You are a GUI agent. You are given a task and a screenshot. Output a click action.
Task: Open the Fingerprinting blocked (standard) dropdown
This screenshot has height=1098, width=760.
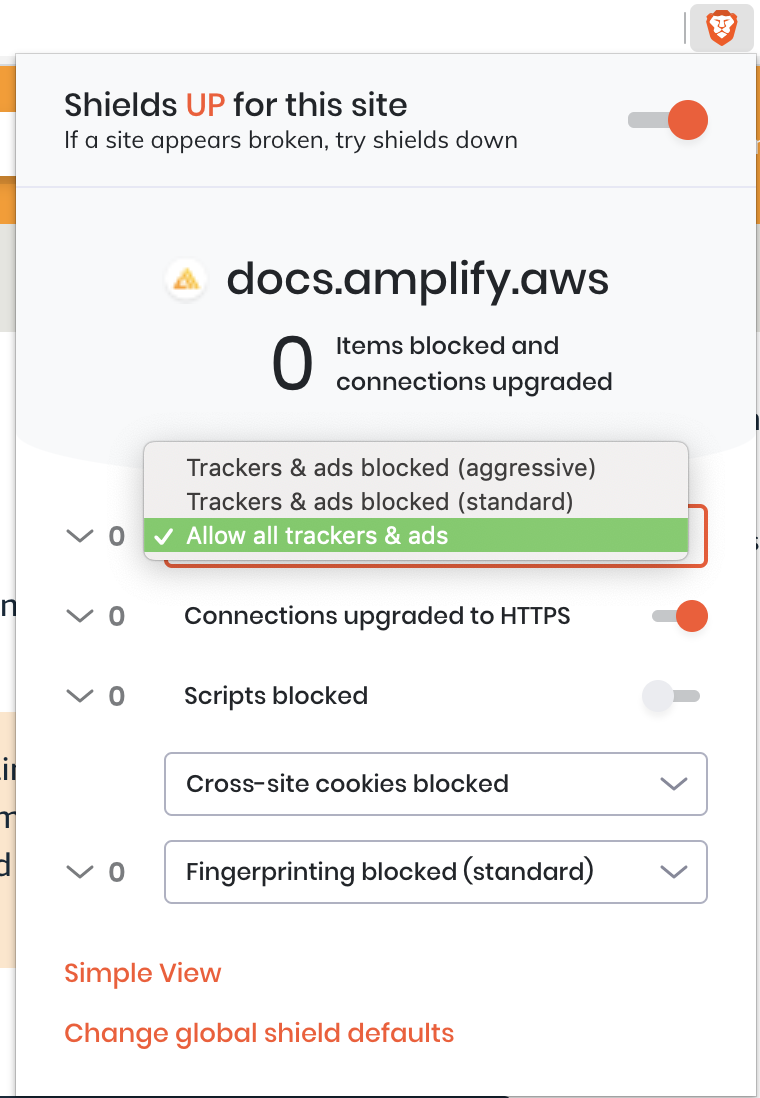(436, 872)
